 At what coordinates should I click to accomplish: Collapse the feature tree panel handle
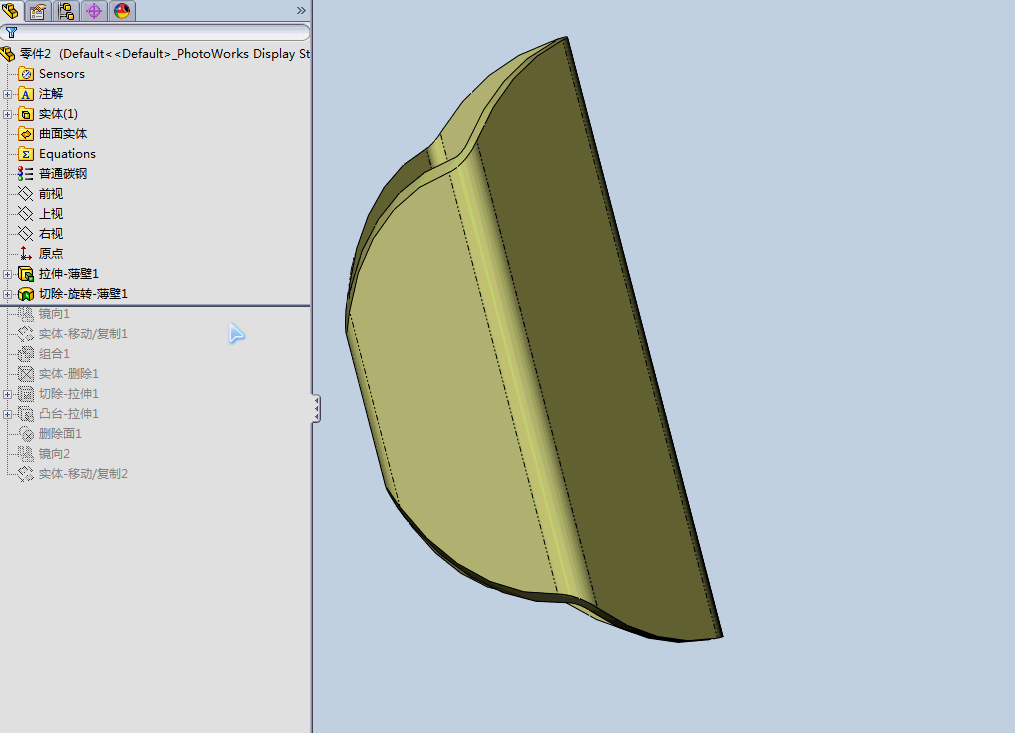316,409
